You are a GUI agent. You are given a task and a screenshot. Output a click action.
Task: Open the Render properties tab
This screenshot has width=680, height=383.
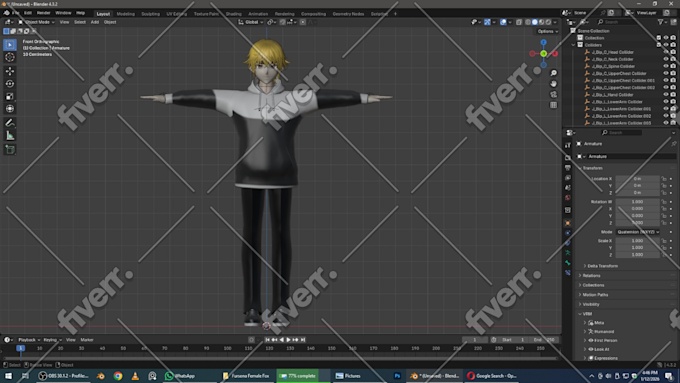(x=568, y=157)
